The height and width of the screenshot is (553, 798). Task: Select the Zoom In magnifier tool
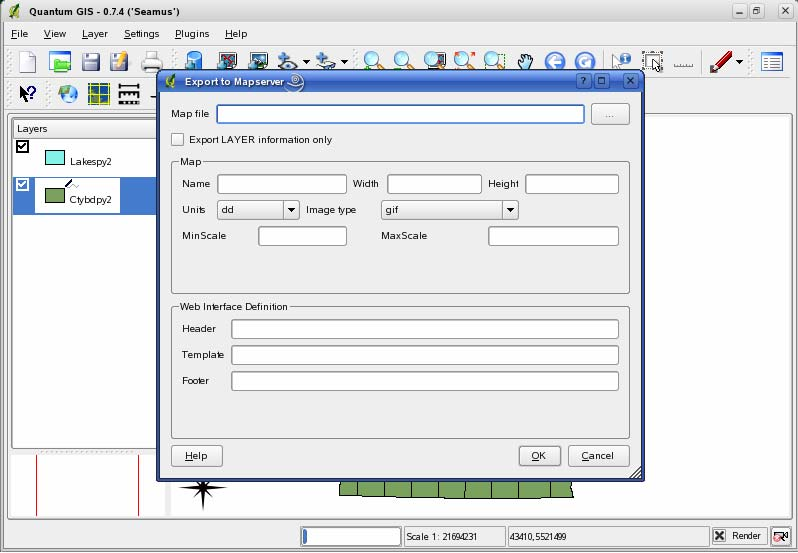pos(374,61)
